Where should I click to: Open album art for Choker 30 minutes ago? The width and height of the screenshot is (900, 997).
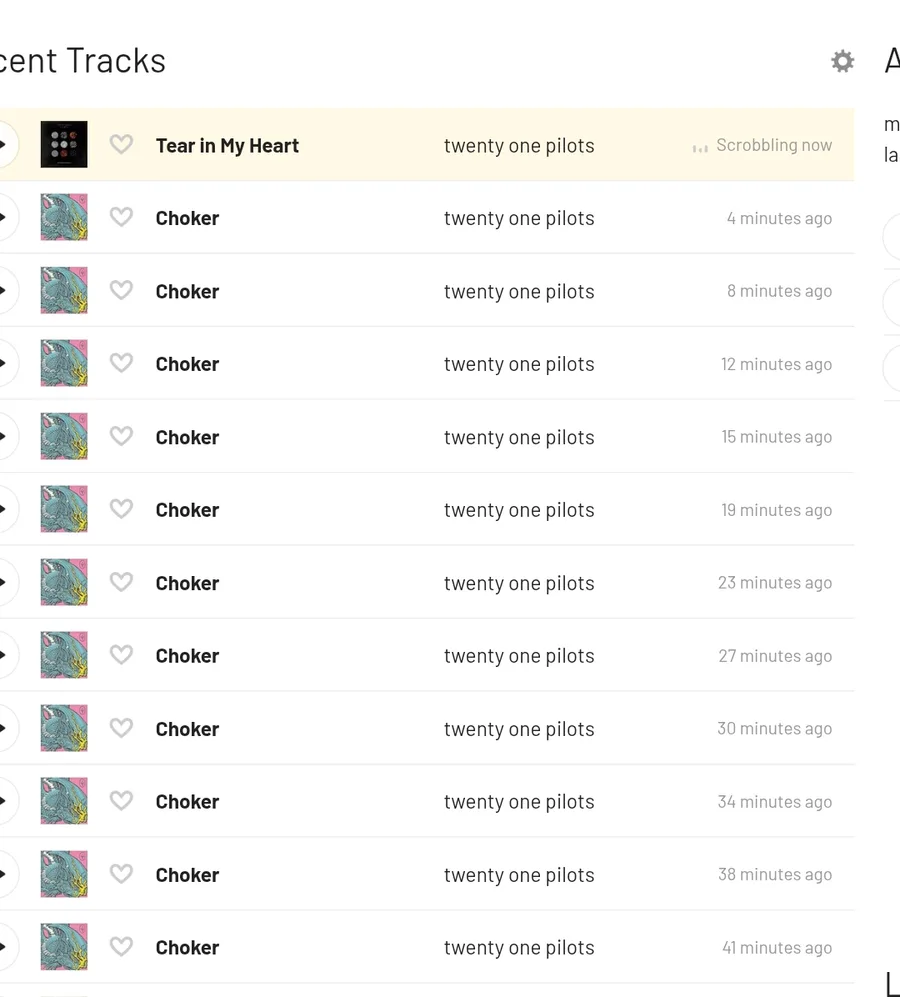point(64,727)
